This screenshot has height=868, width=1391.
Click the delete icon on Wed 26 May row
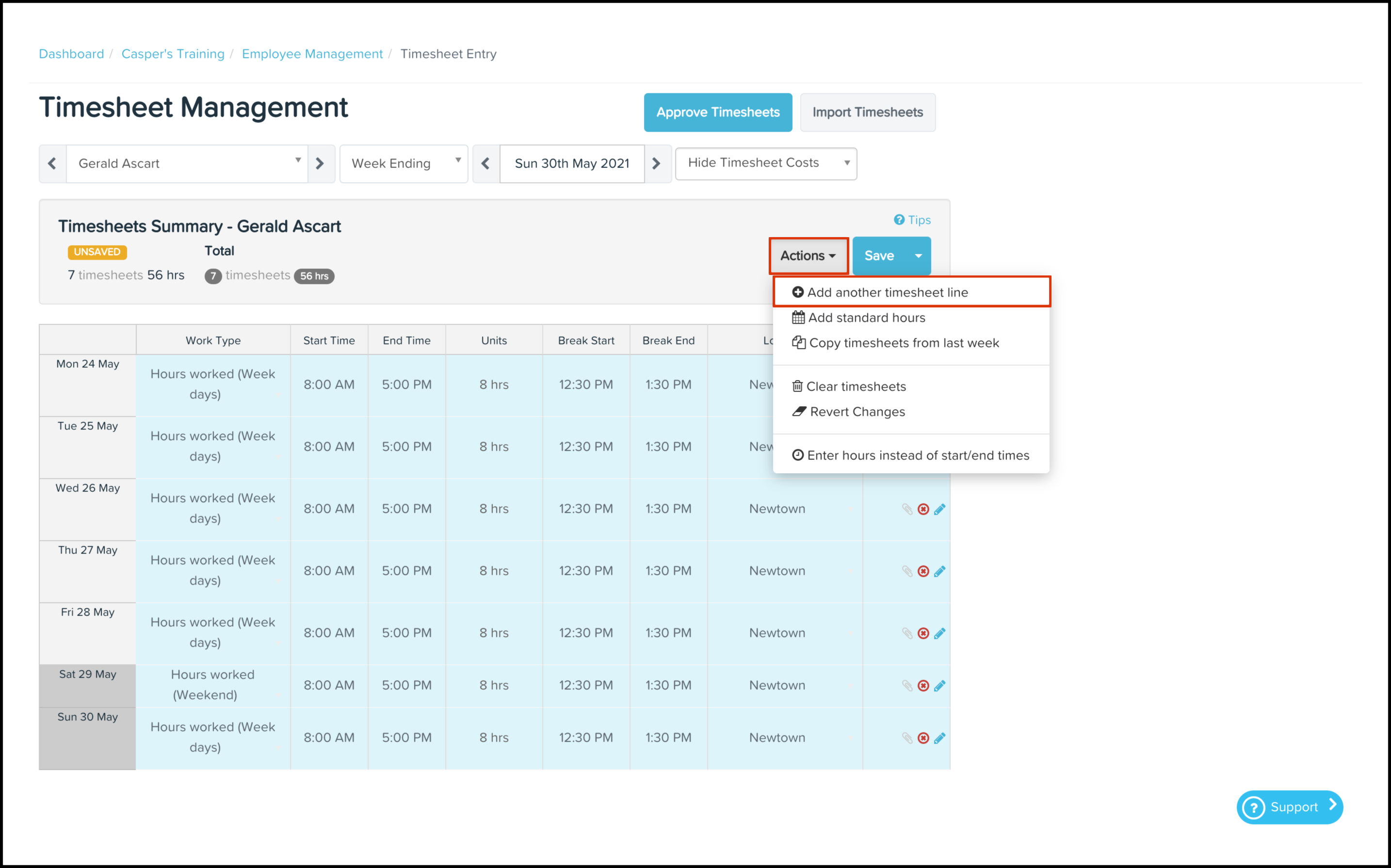click(922, 509)
